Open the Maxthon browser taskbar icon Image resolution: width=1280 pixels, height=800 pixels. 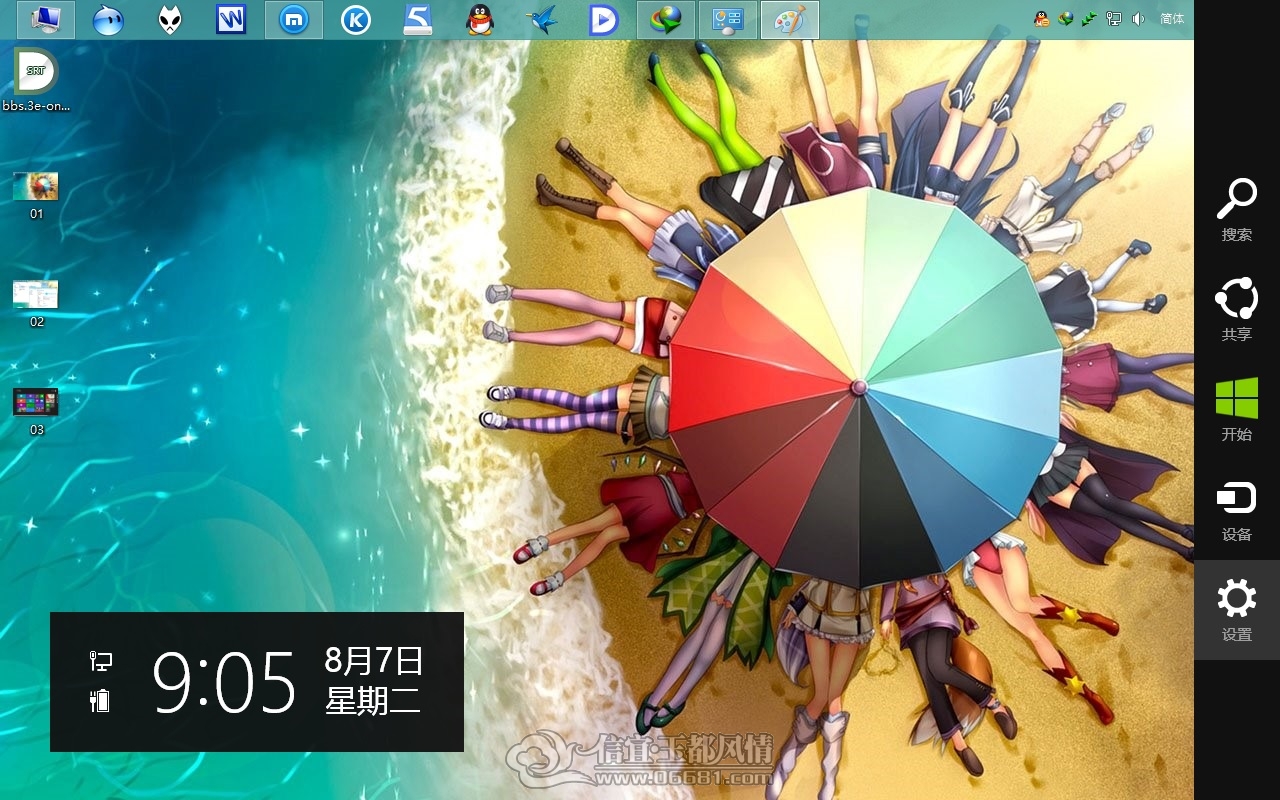294,19
